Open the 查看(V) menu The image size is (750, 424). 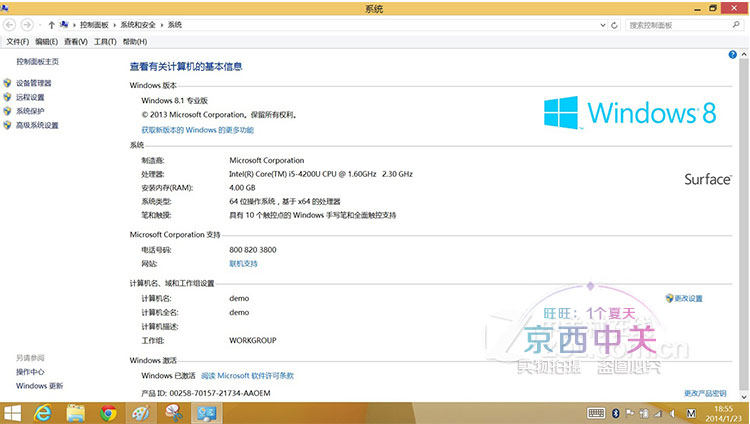(76, 42)
